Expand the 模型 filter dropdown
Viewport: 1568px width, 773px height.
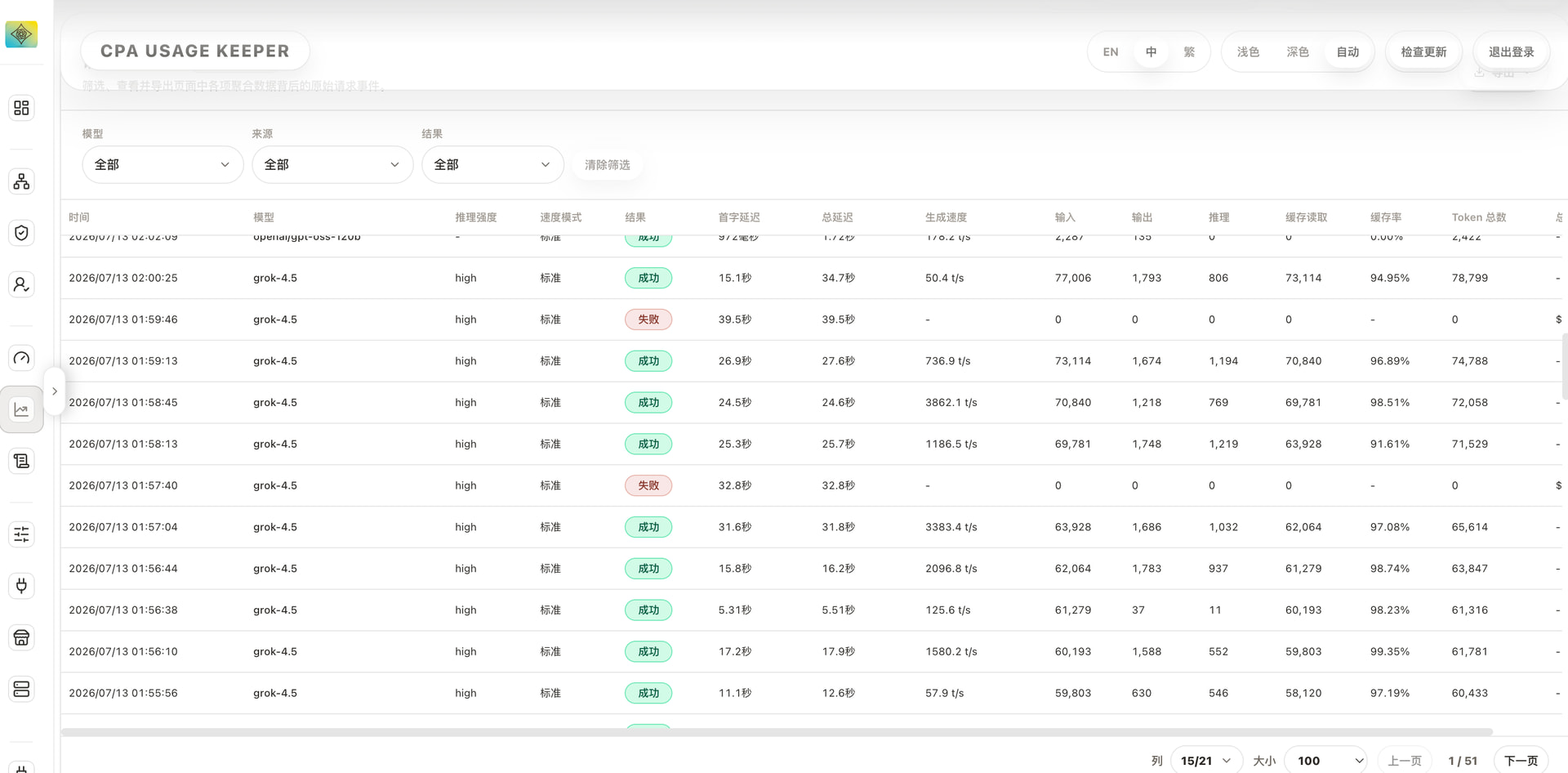[163, 164]
